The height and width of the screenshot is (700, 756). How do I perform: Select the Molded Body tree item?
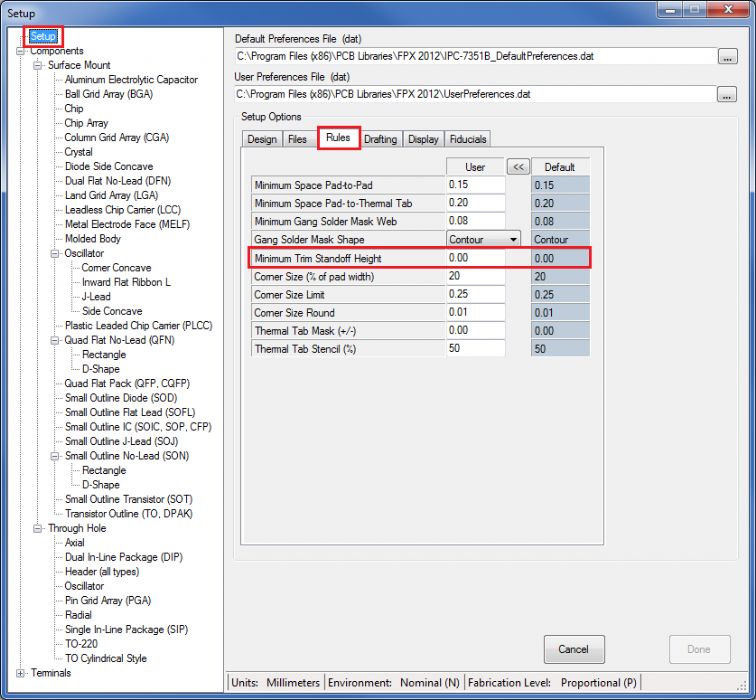click(93, 239)
